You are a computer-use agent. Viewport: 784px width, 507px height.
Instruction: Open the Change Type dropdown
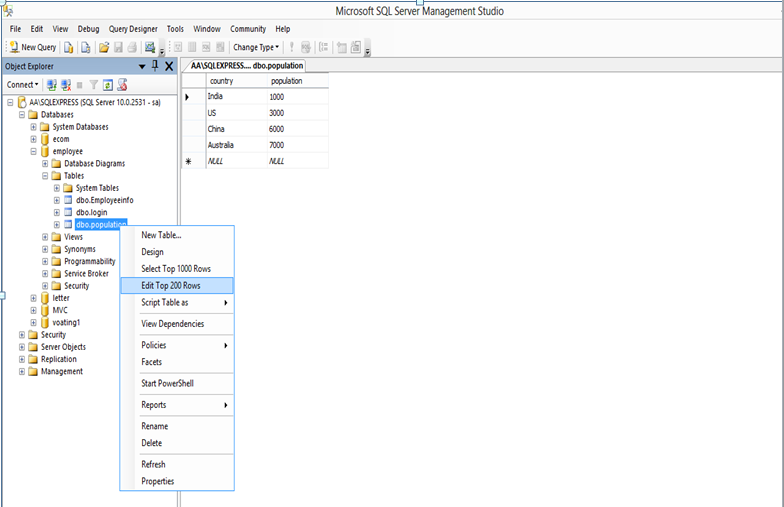pyautogui.click(x=256, y=48)
